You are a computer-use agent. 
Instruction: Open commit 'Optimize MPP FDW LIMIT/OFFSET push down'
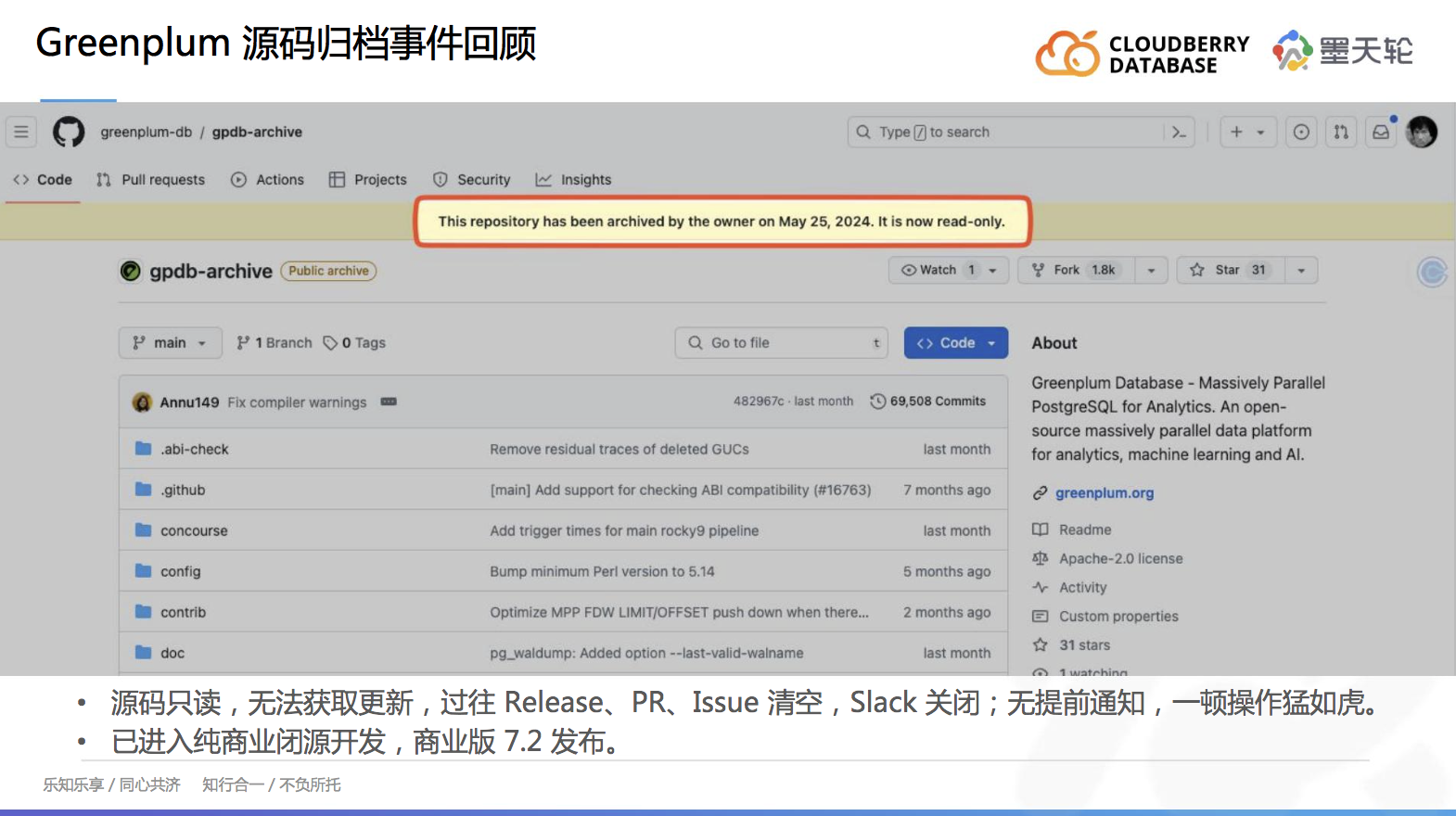[679, 612]
